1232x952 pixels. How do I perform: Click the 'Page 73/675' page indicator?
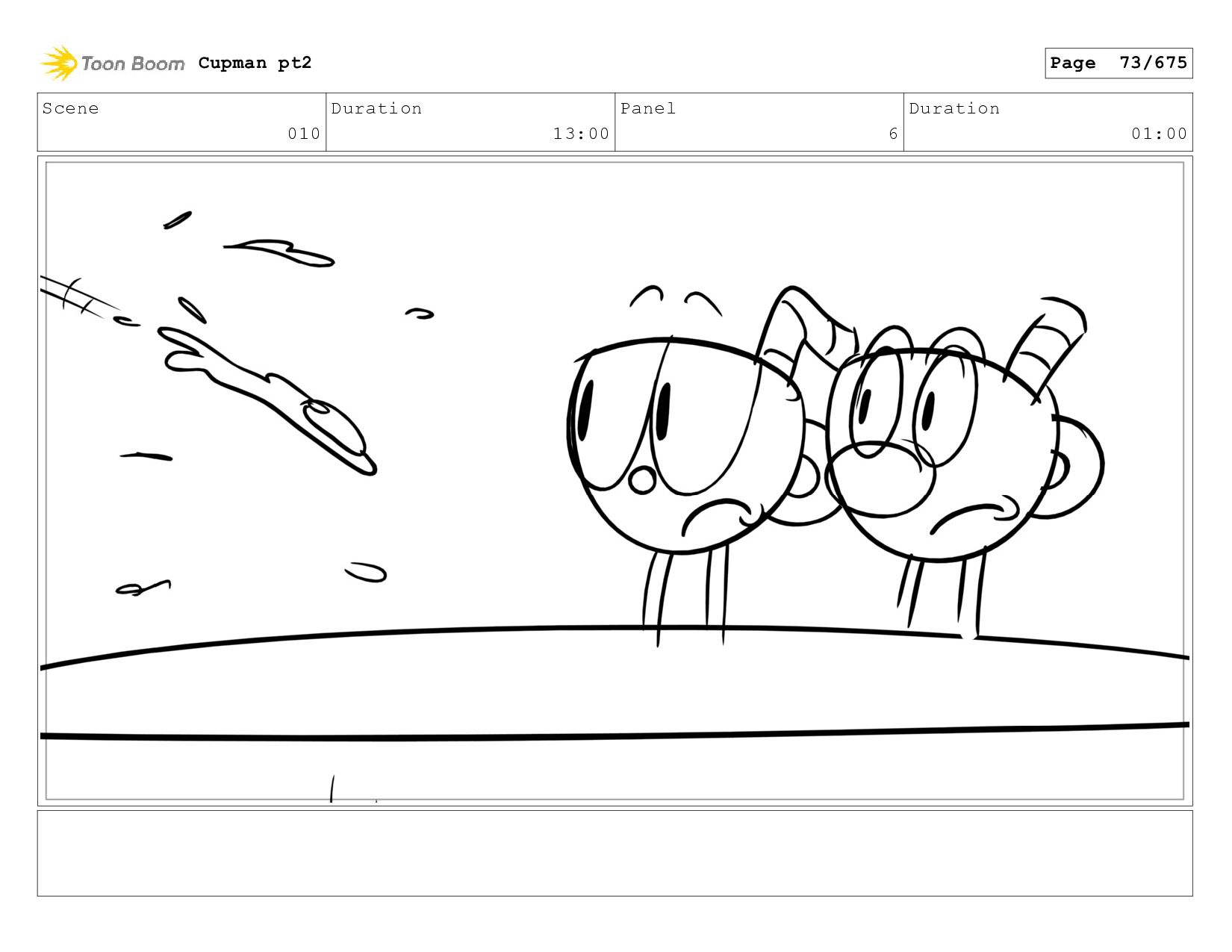click(1119, 63)
